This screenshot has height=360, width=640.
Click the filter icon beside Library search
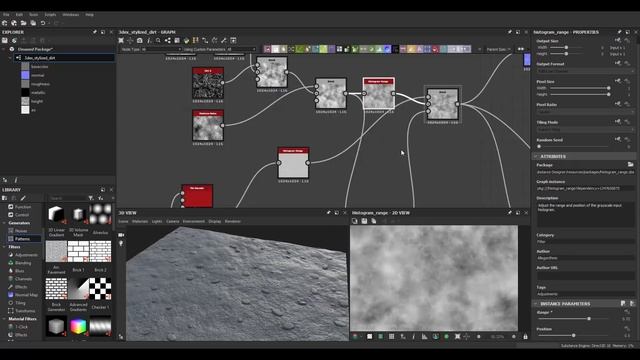coord(91,198)
